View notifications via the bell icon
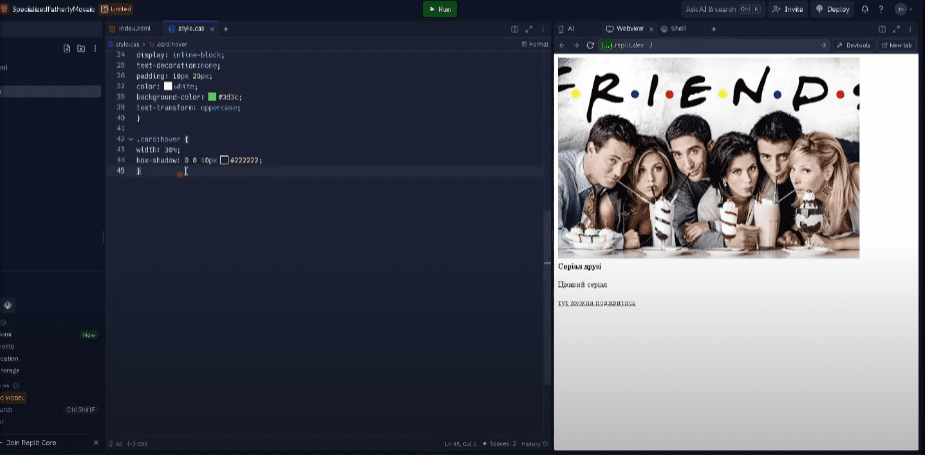 point(865,9)
